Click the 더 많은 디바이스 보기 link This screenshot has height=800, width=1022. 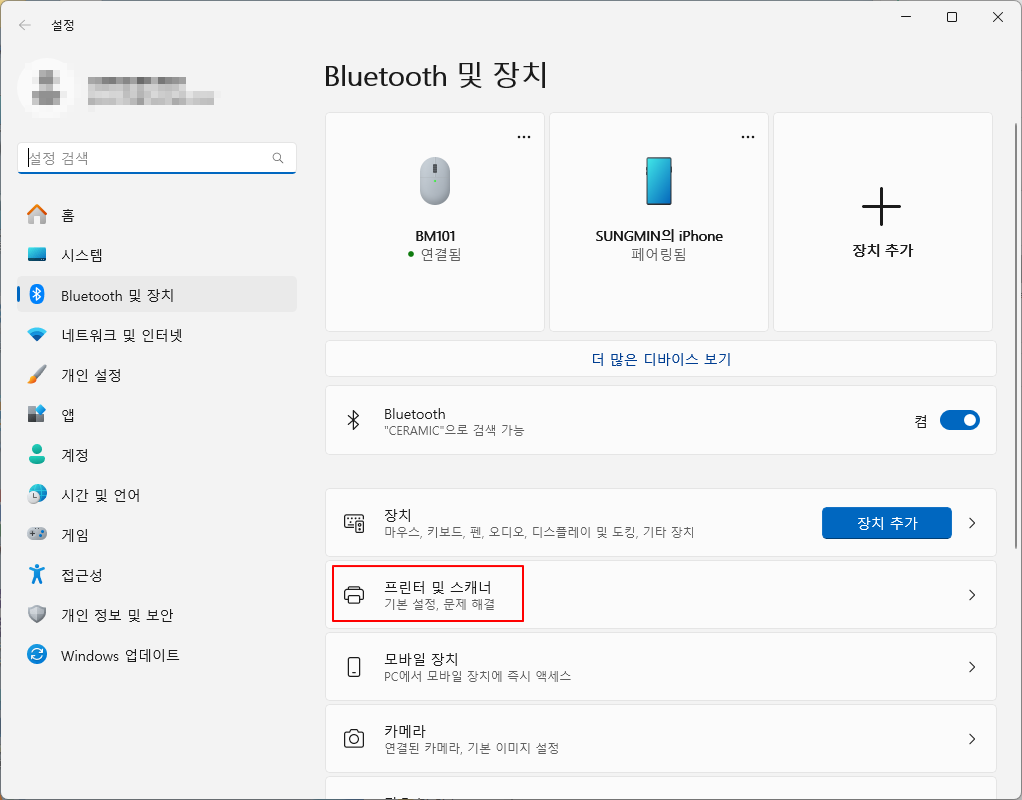coord(659,359)
